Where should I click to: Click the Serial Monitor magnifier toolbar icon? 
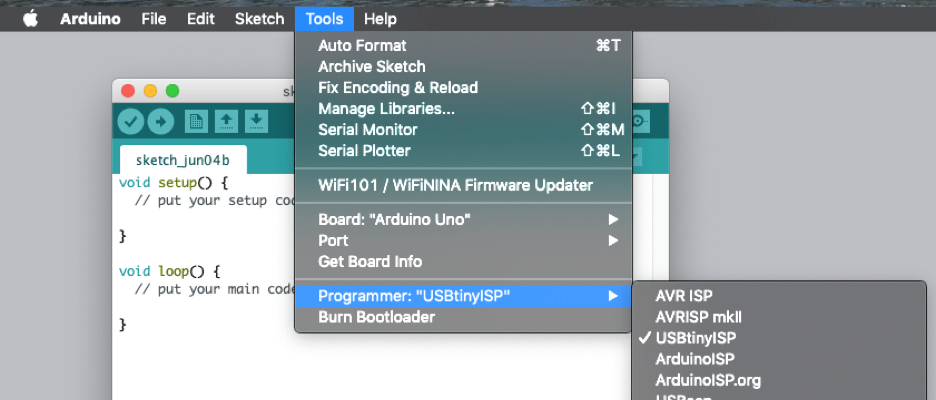(640, 120)
